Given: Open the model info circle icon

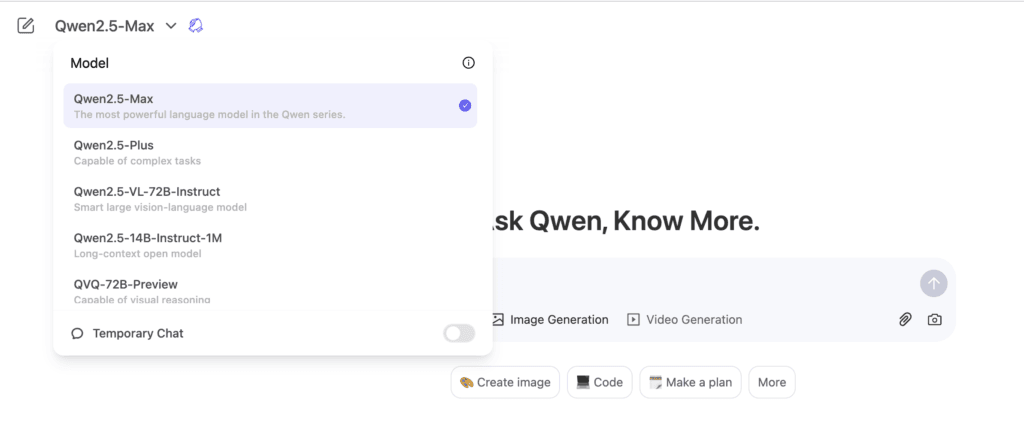Looking at the screenshot, I should [x=468, y=63].
